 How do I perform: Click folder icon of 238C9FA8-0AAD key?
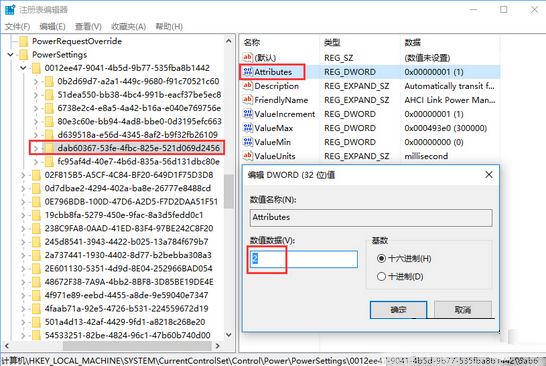pos(36,228)
